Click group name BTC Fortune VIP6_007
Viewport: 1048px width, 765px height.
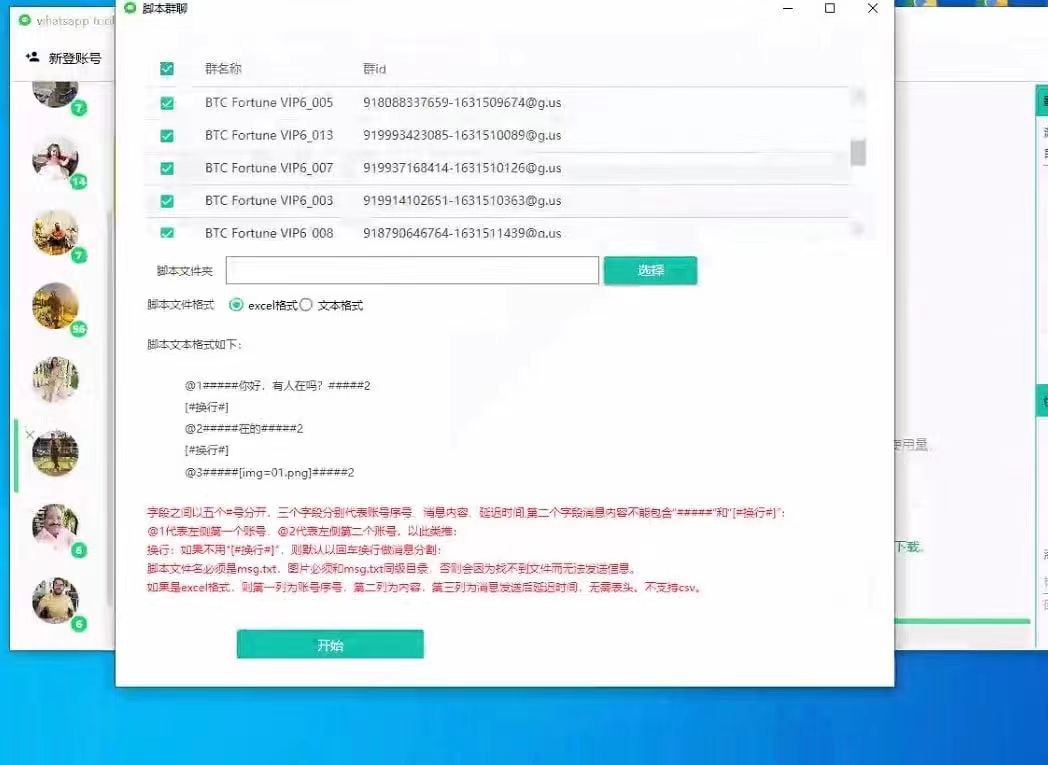coord(269,168)
